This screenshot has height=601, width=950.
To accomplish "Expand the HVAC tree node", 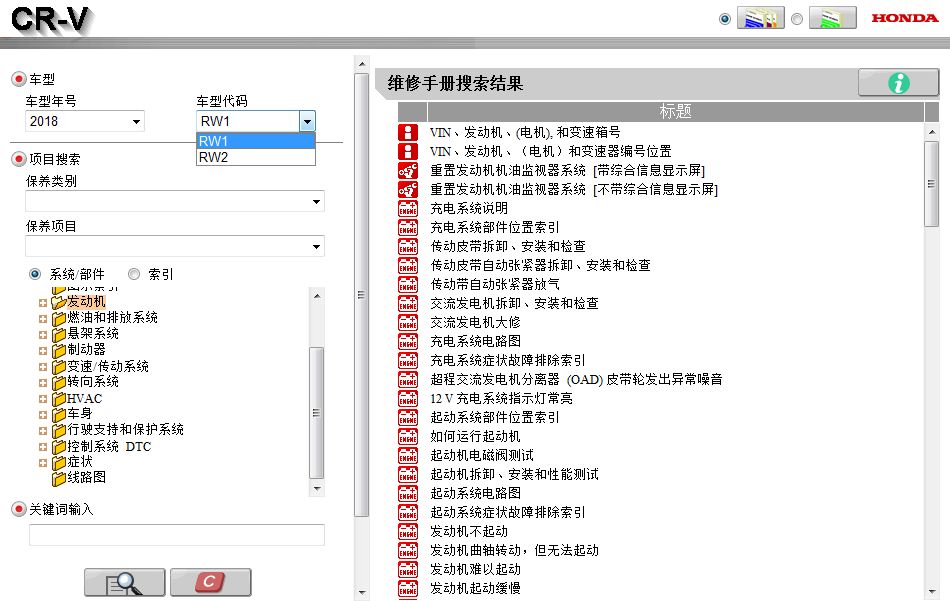I will (x=42, y=399).
